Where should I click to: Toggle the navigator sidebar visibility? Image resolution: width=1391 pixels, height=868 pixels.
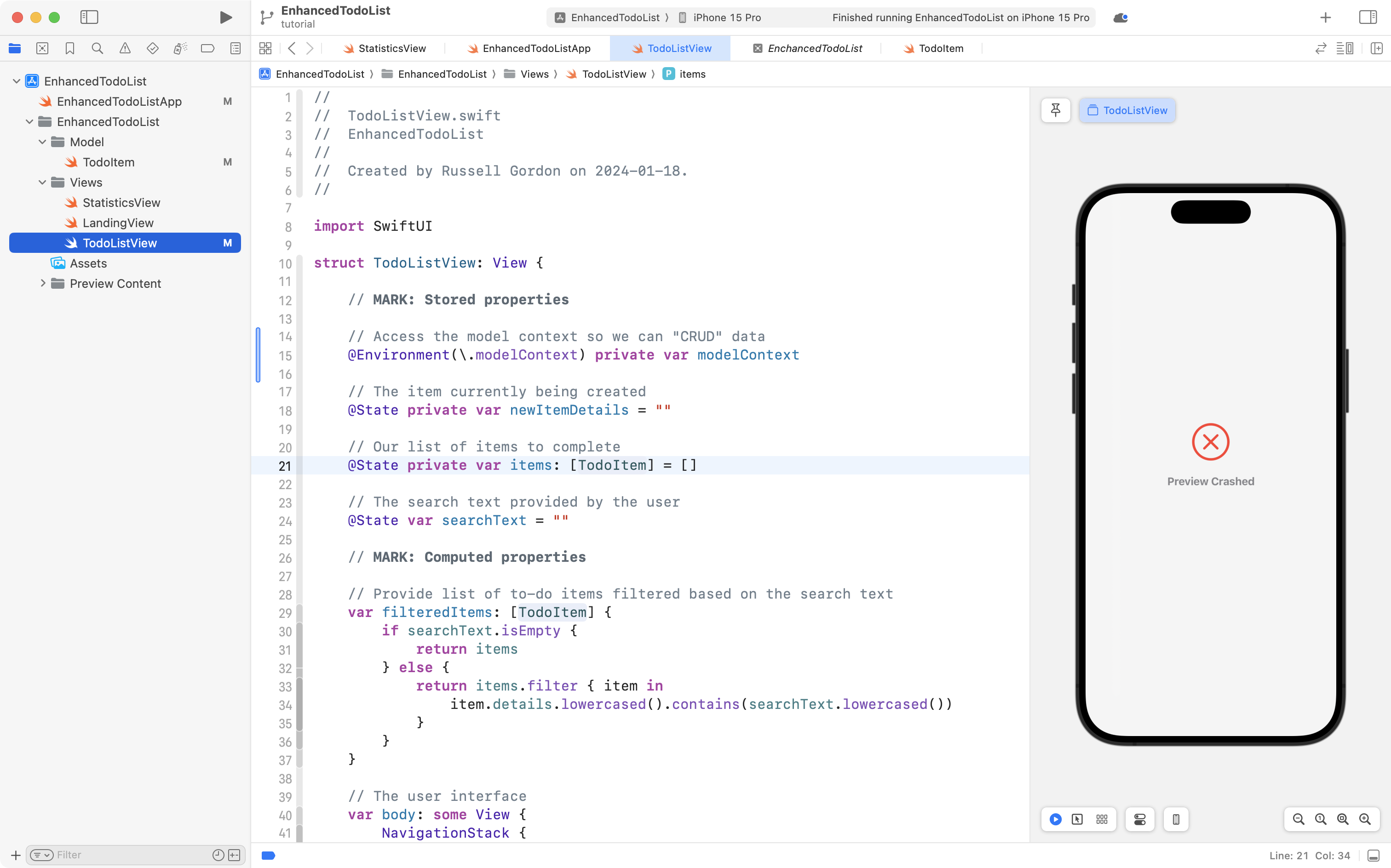(90, 17)
